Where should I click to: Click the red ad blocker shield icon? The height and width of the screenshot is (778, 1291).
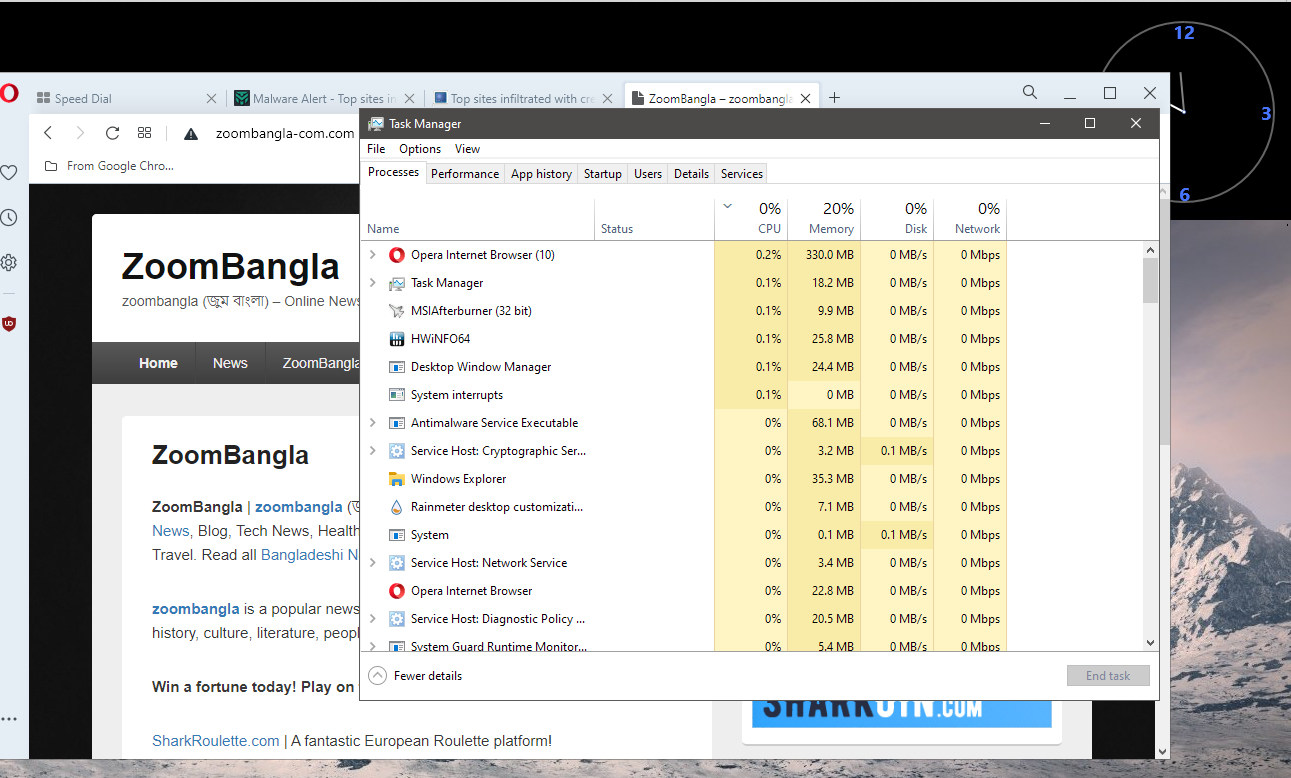(x=9, y=323)
